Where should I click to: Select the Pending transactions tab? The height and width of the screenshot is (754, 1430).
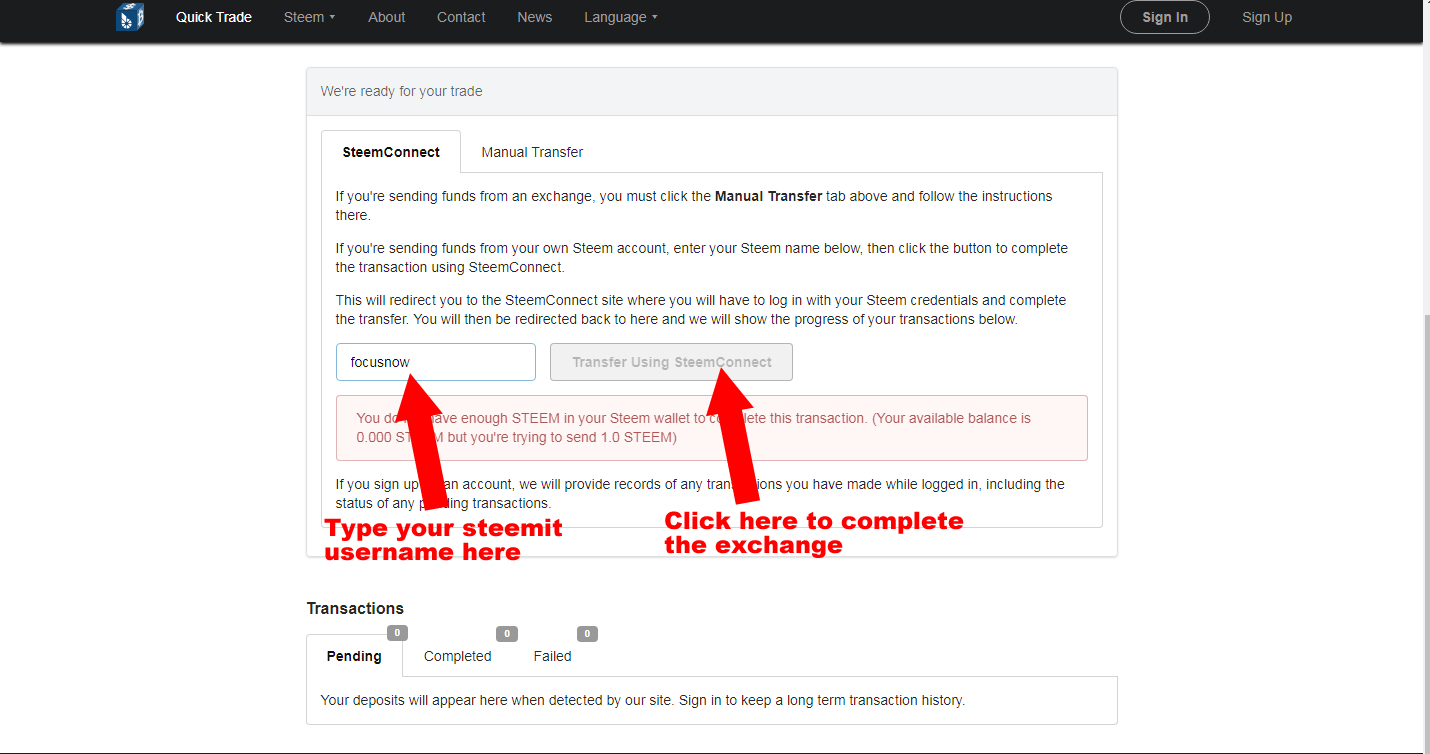tap(354, 656)
